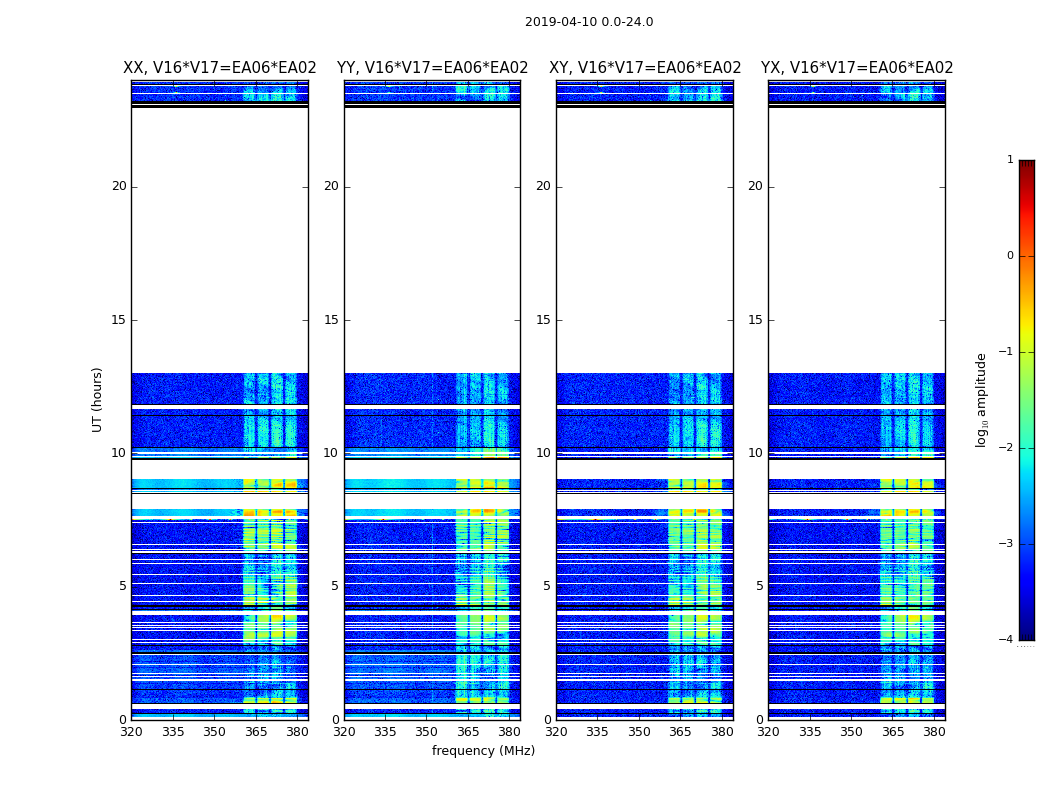
Task: Select the YX, V16*V17=EA06*EA02 panel title
Action: (x=856, y=68)
